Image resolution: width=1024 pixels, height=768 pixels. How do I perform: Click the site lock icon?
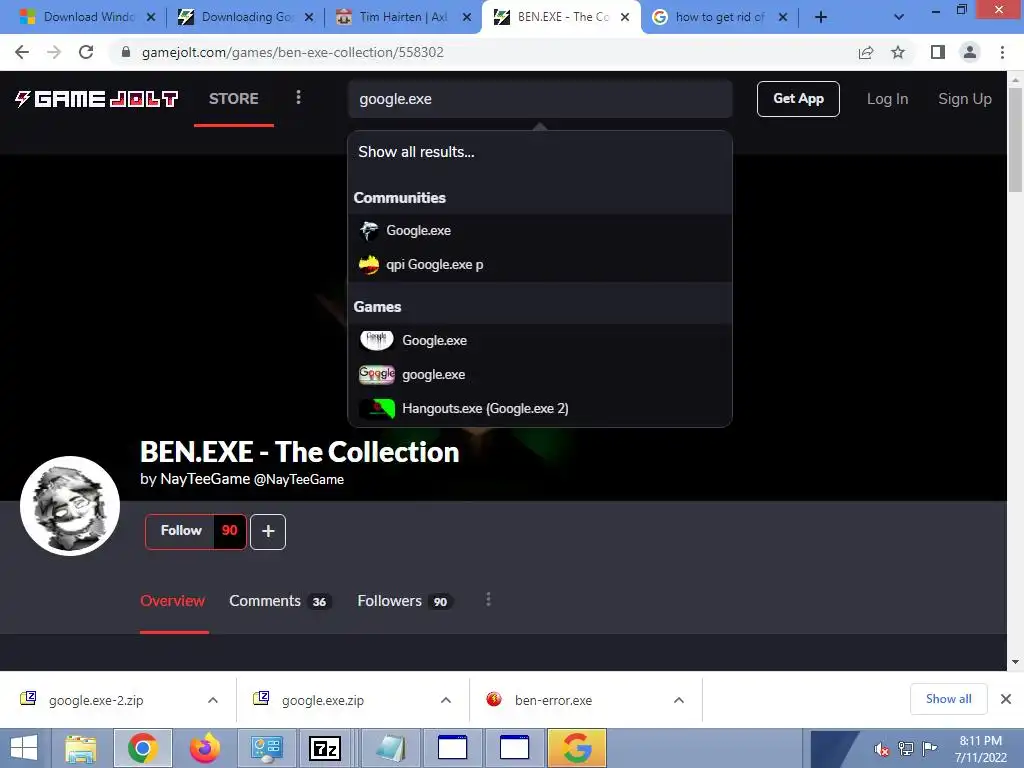(x=126, y=52)
